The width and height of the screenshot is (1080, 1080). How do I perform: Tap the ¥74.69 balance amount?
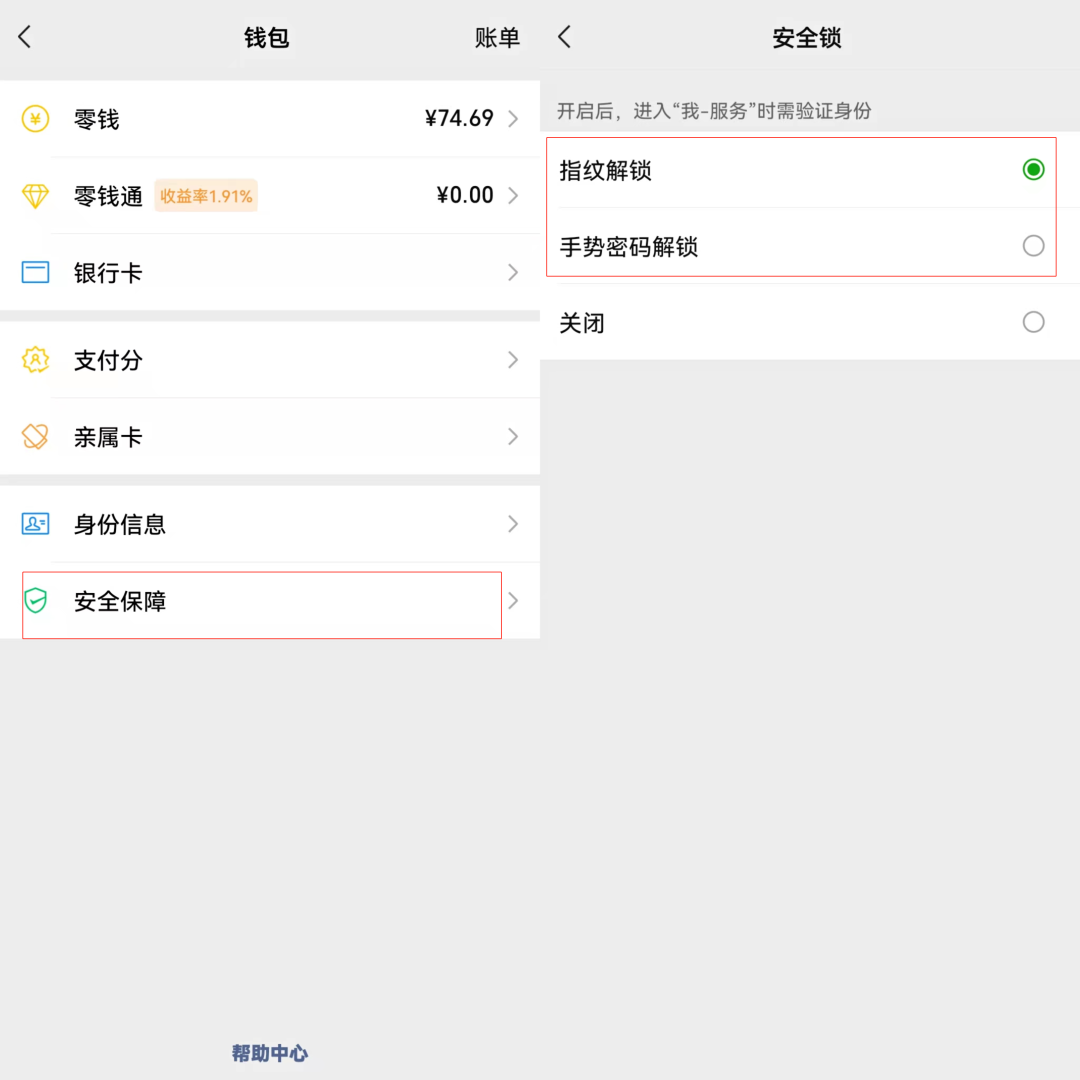click(459, 118)
